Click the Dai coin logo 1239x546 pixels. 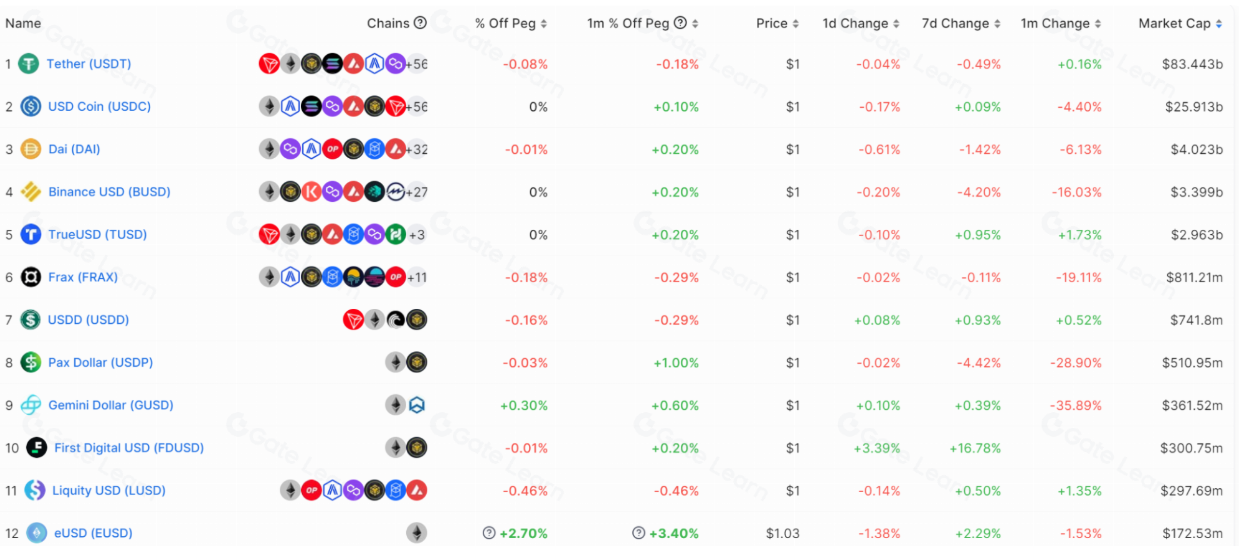30,149
